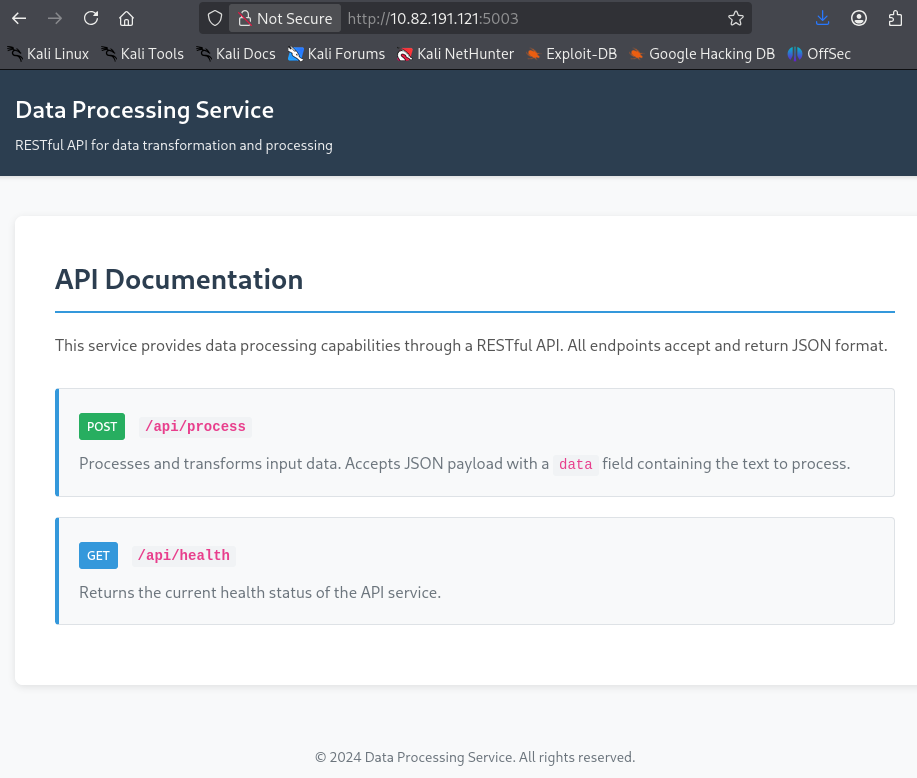Click the 'Data Processing Service' page title
The image size is (917, 778).
click(x=144, y=110)
